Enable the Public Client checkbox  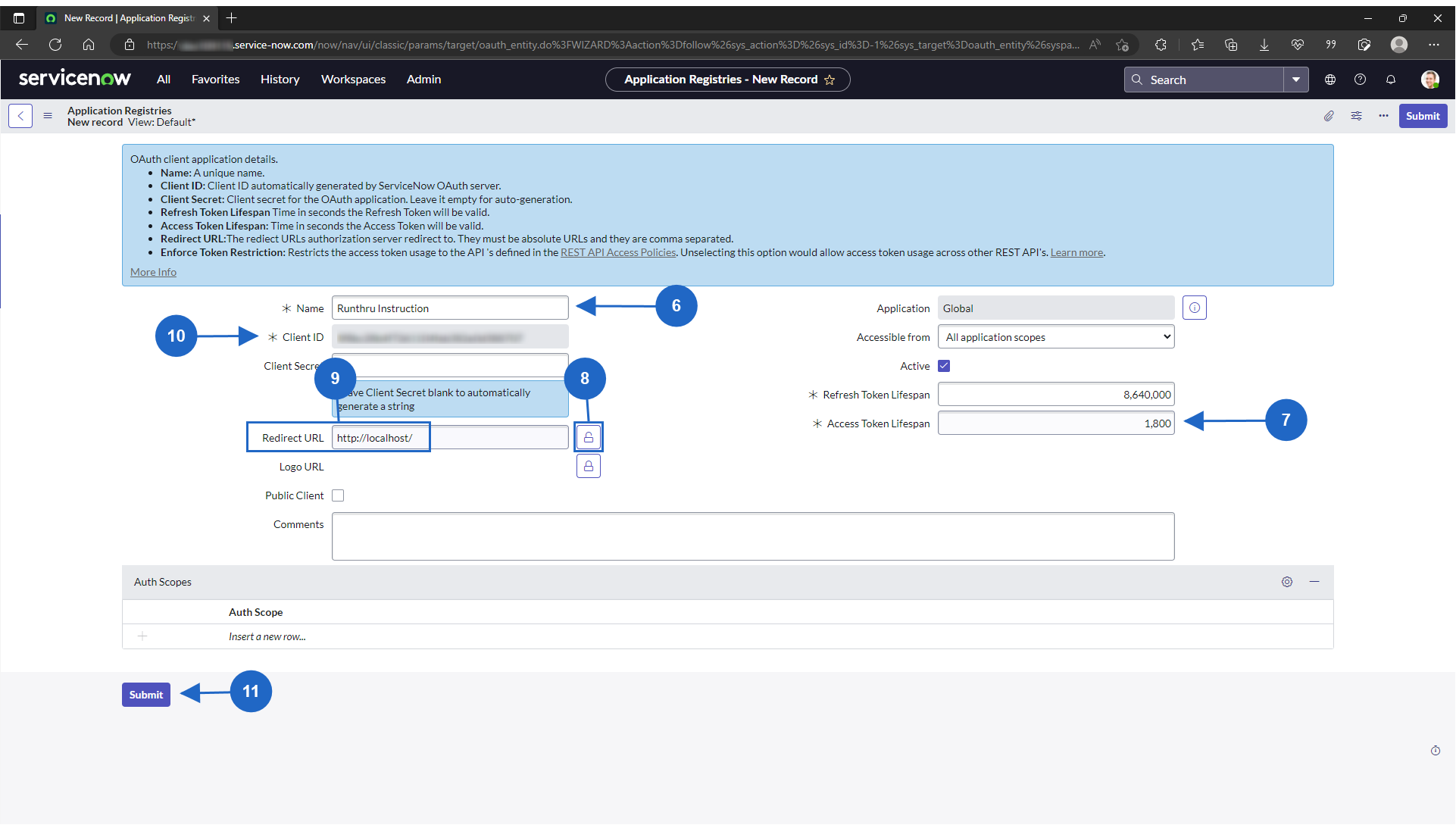[x=338, y=495]
